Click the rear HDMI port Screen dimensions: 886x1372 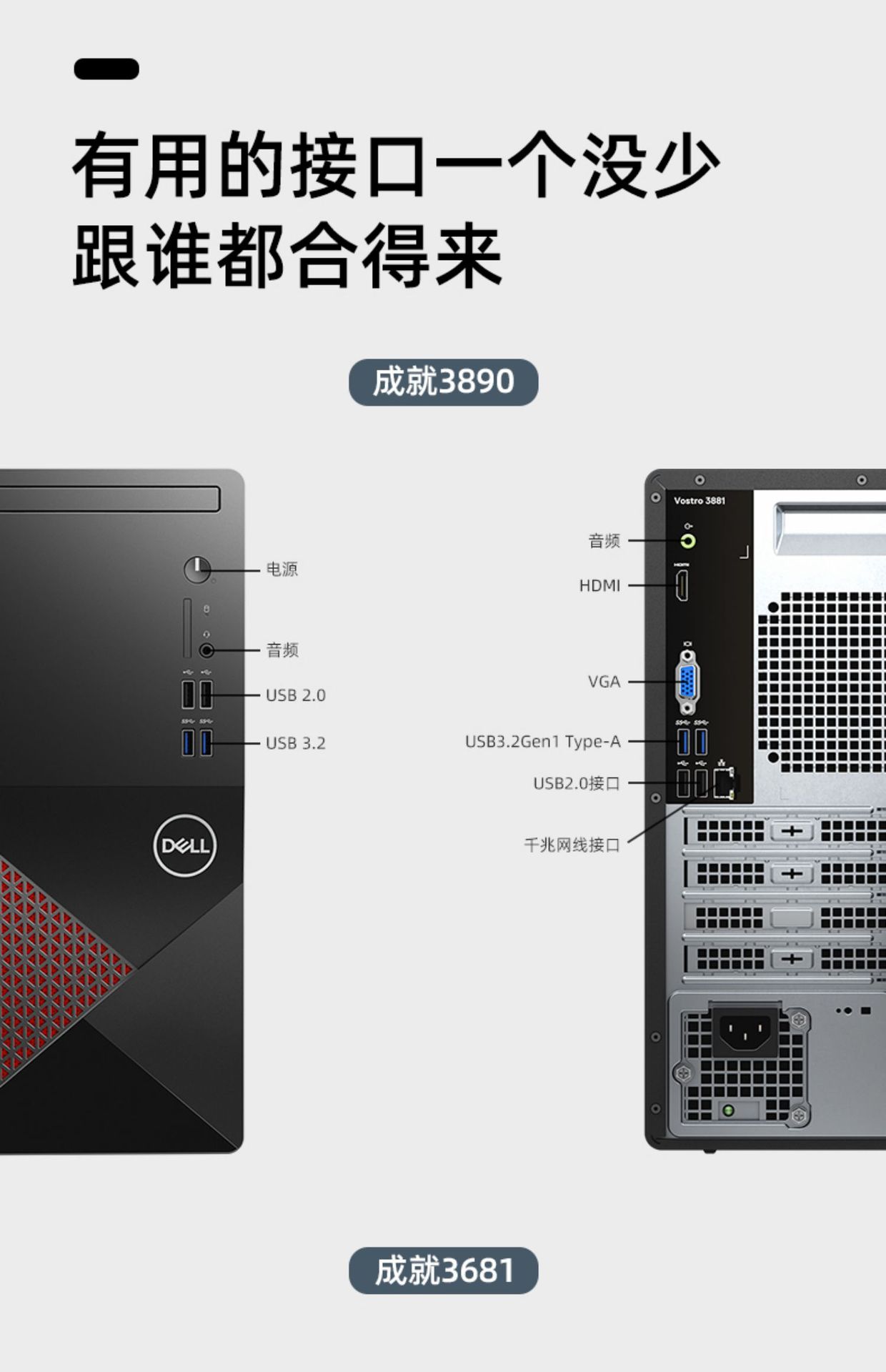point(682,585)
